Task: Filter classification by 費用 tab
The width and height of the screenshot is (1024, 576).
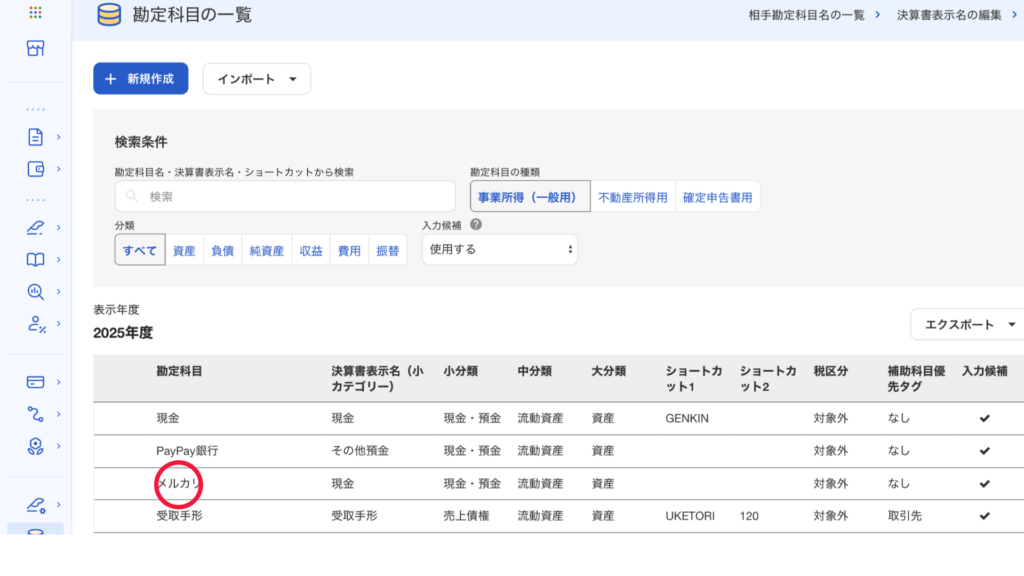Action: click(x=349, y=251)
